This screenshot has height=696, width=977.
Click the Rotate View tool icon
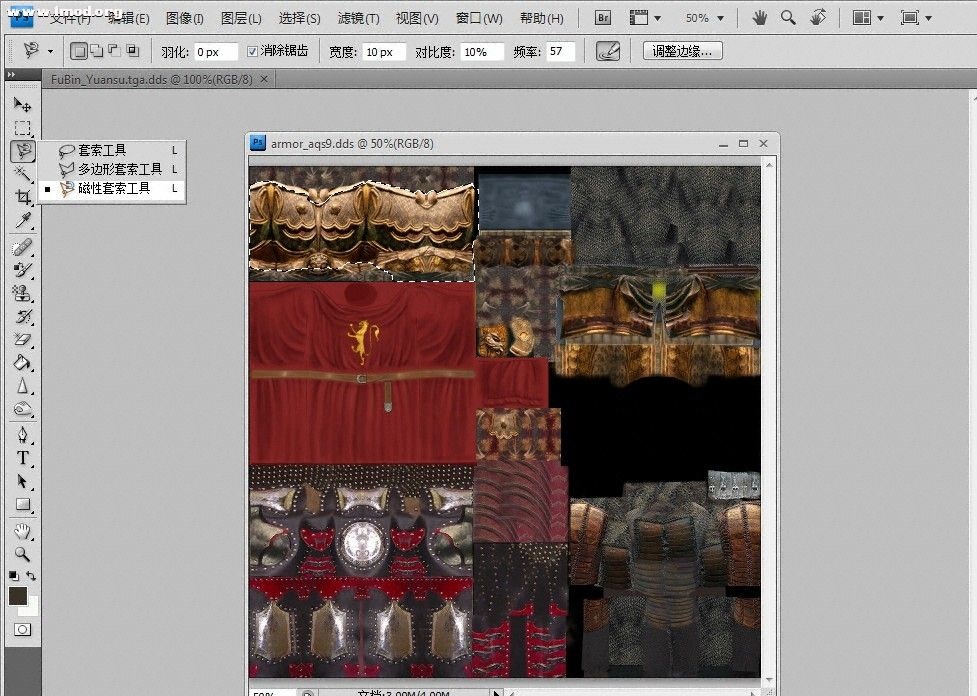coord(818,18)
